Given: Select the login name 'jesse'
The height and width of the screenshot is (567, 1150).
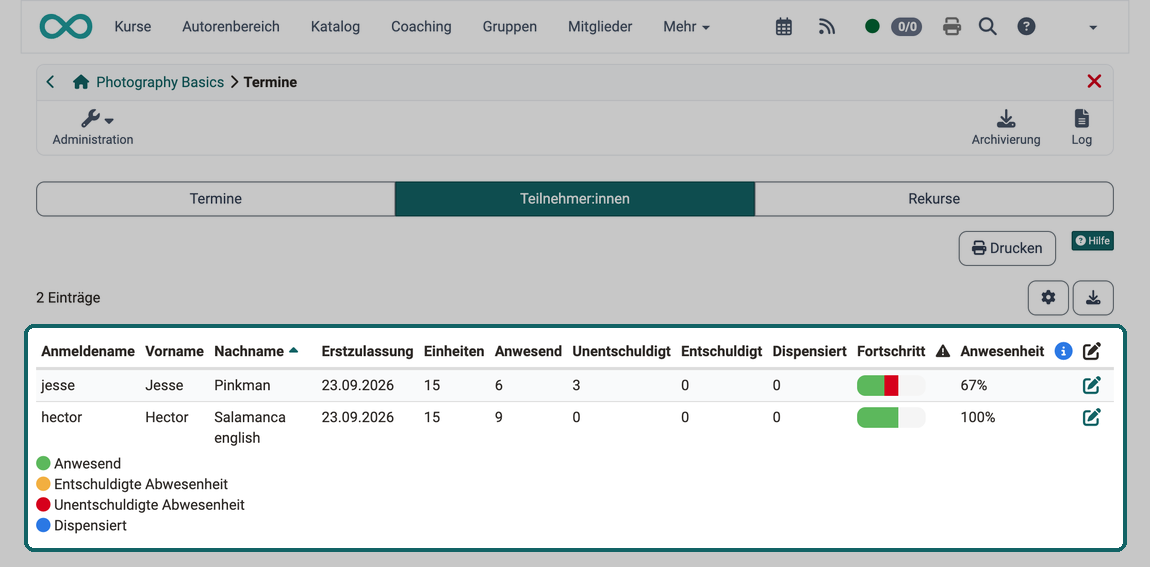Looking at the screenshot, I should coord(56,385).
